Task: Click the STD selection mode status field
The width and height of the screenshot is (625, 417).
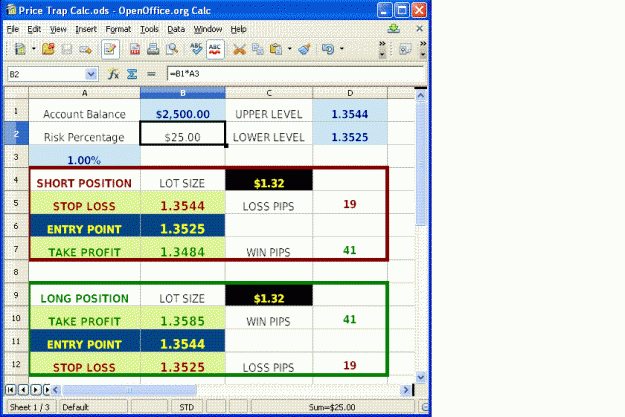Action: pos(187,407)
